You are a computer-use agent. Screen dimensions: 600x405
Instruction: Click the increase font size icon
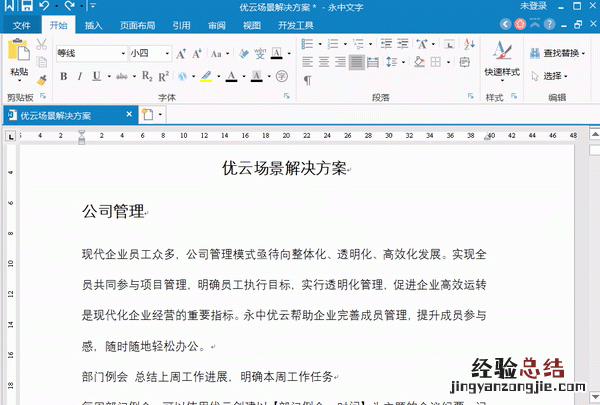coord(182,53)
